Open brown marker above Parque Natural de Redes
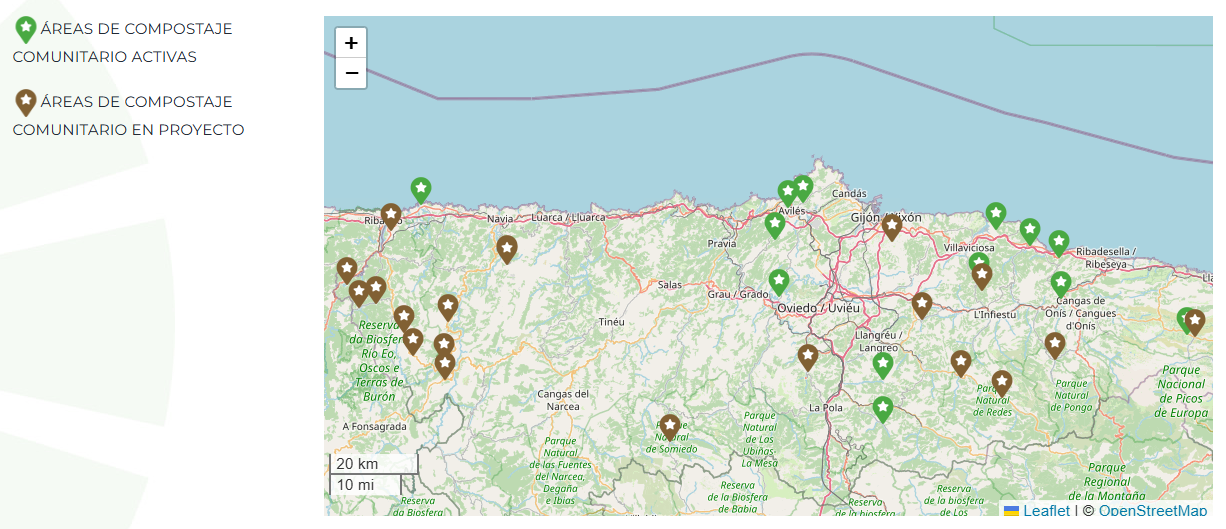 pos(1002,382)
